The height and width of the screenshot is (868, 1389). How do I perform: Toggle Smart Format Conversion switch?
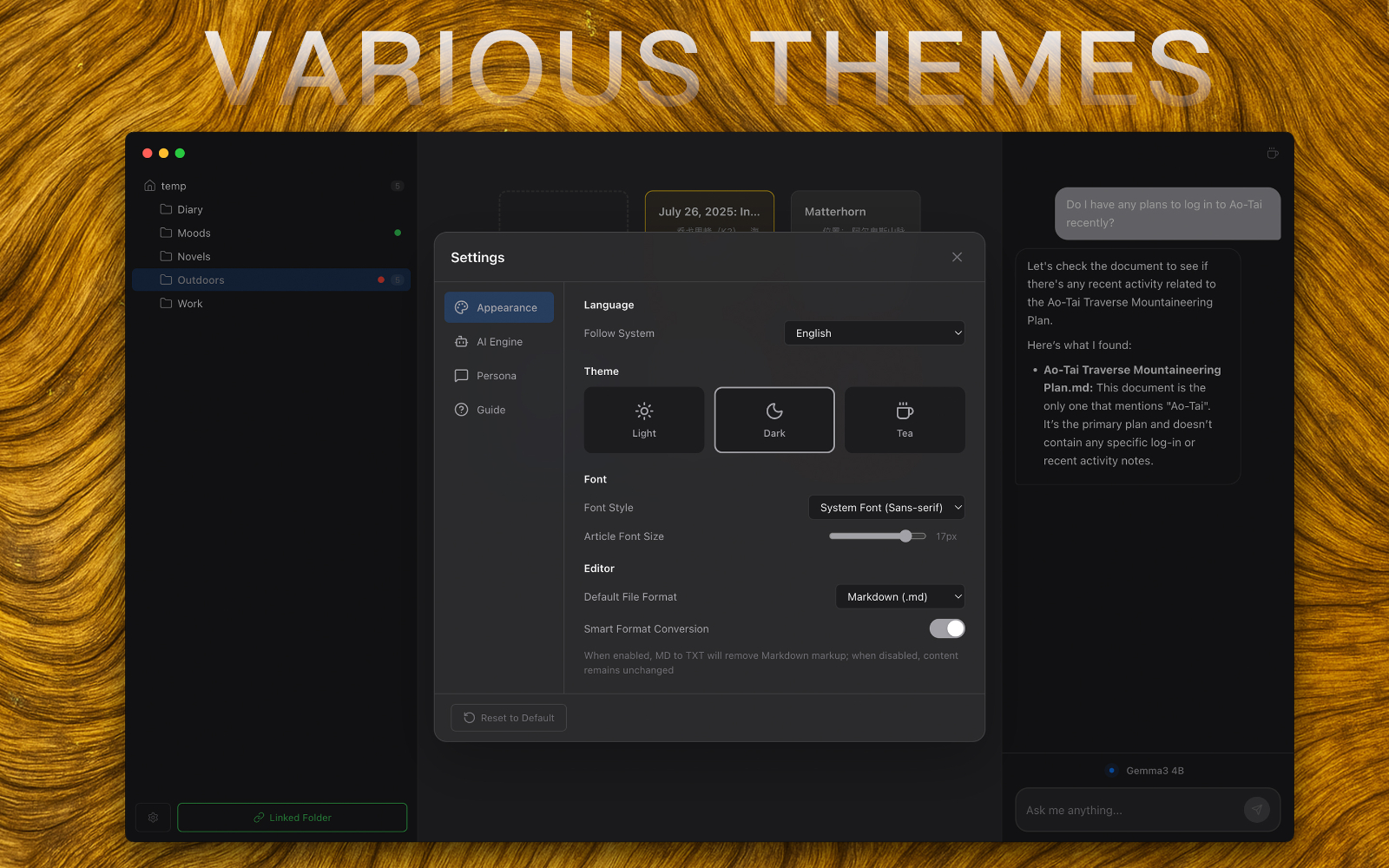coord(946,628)
